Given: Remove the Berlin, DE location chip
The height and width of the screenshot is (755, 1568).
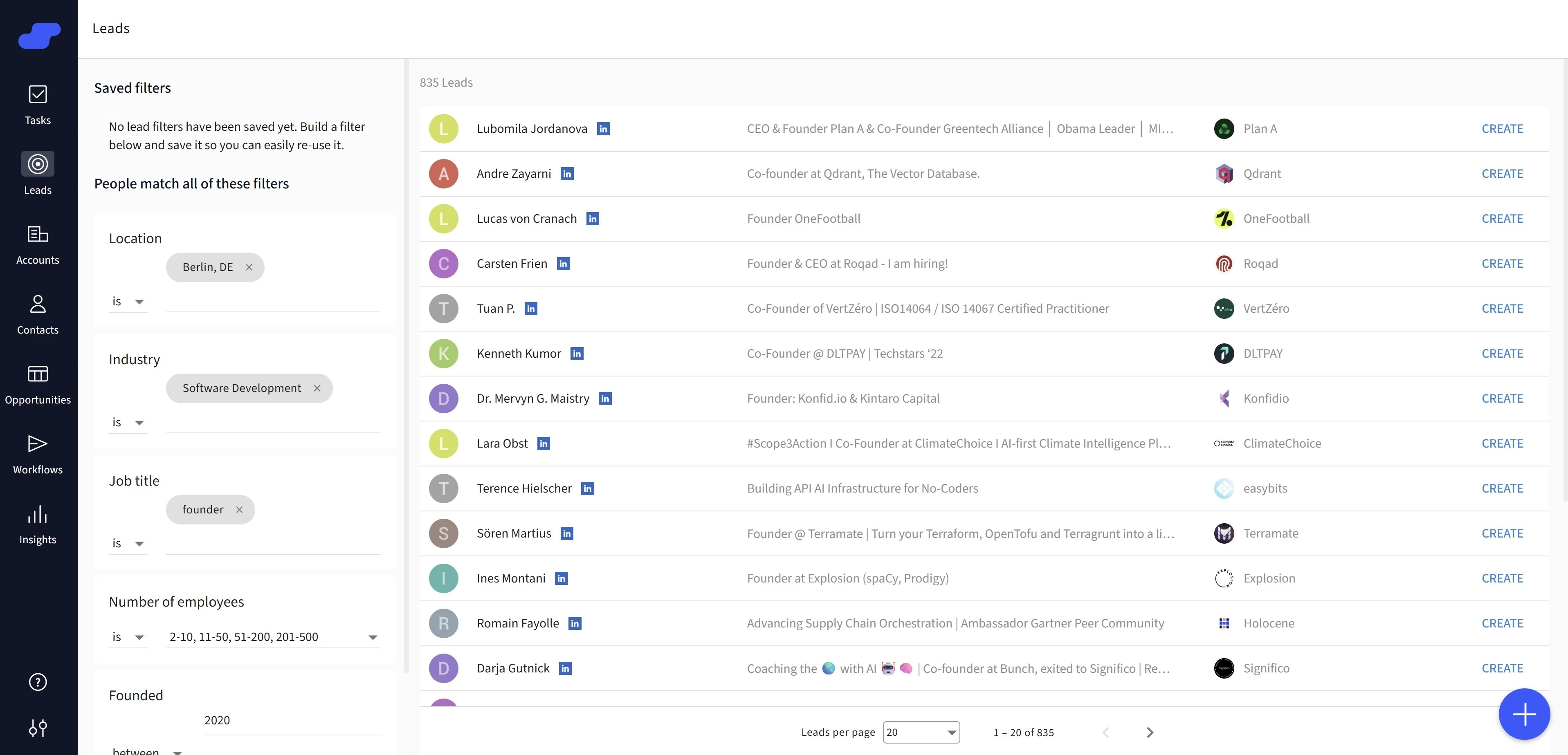Looking at the screenshot, I should pyautogui.click(x=249, y=267).
